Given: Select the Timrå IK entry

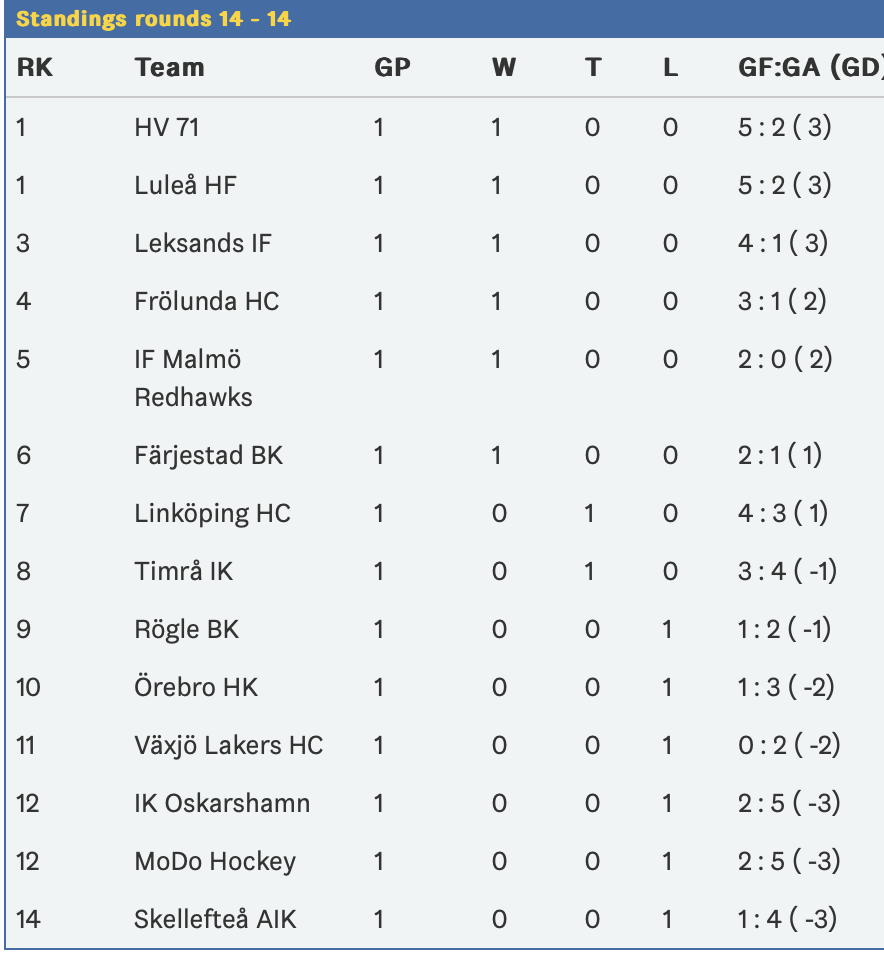Looking at the screenshot, I should [184, 571].
